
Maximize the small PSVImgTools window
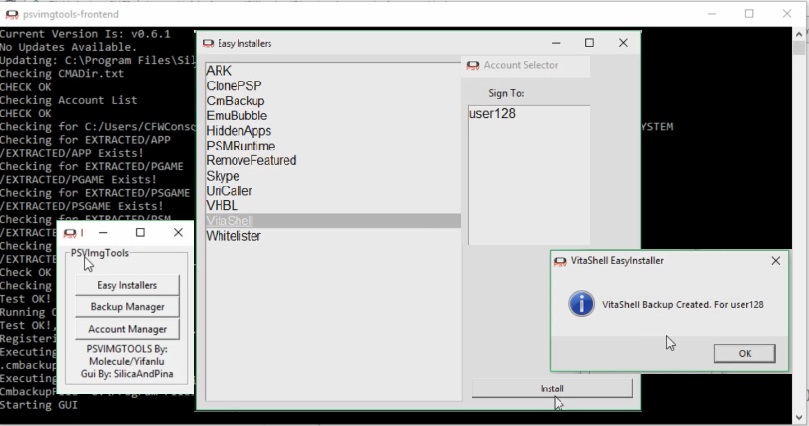pos(140,233)
